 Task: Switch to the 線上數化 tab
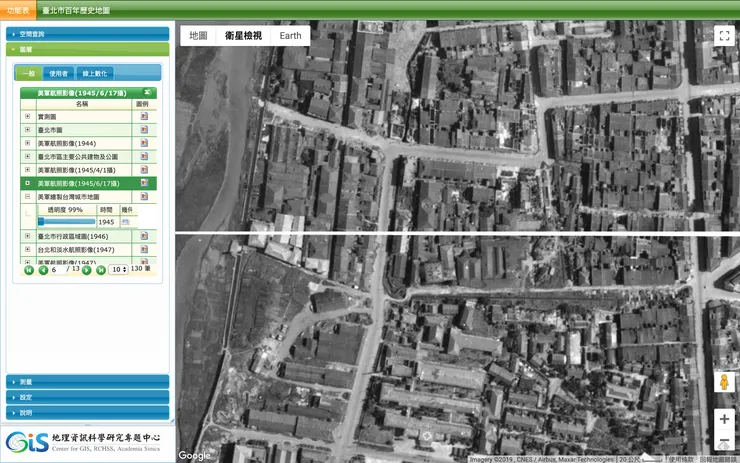pyautogui.click(x=94, y=73)
